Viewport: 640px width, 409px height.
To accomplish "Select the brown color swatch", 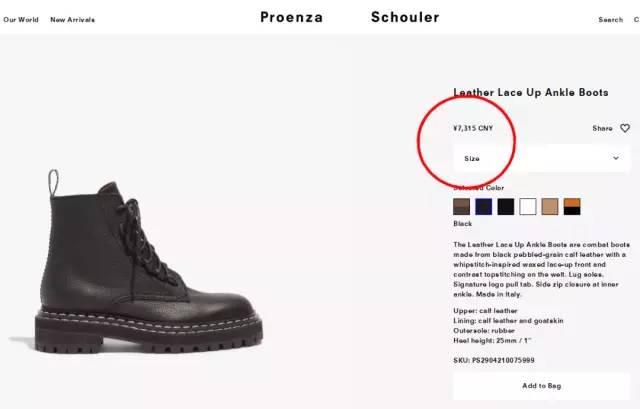I will pos(462,207).
